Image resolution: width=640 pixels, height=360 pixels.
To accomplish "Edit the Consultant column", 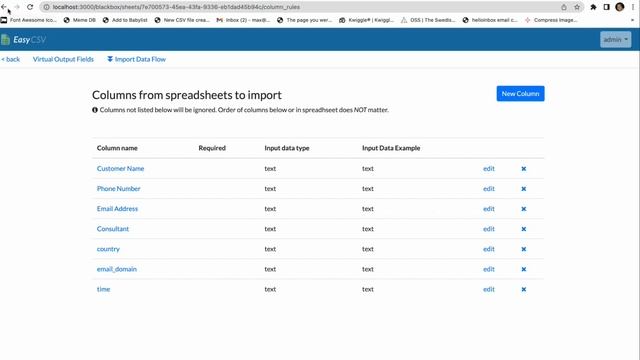I will point(489,229).
